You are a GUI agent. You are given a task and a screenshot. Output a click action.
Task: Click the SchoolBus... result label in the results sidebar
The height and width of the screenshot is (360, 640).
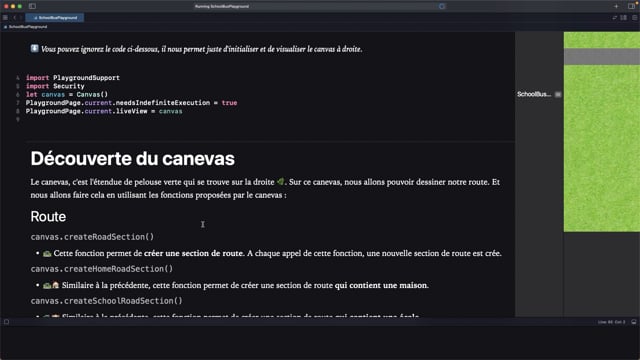pos(534,94)
